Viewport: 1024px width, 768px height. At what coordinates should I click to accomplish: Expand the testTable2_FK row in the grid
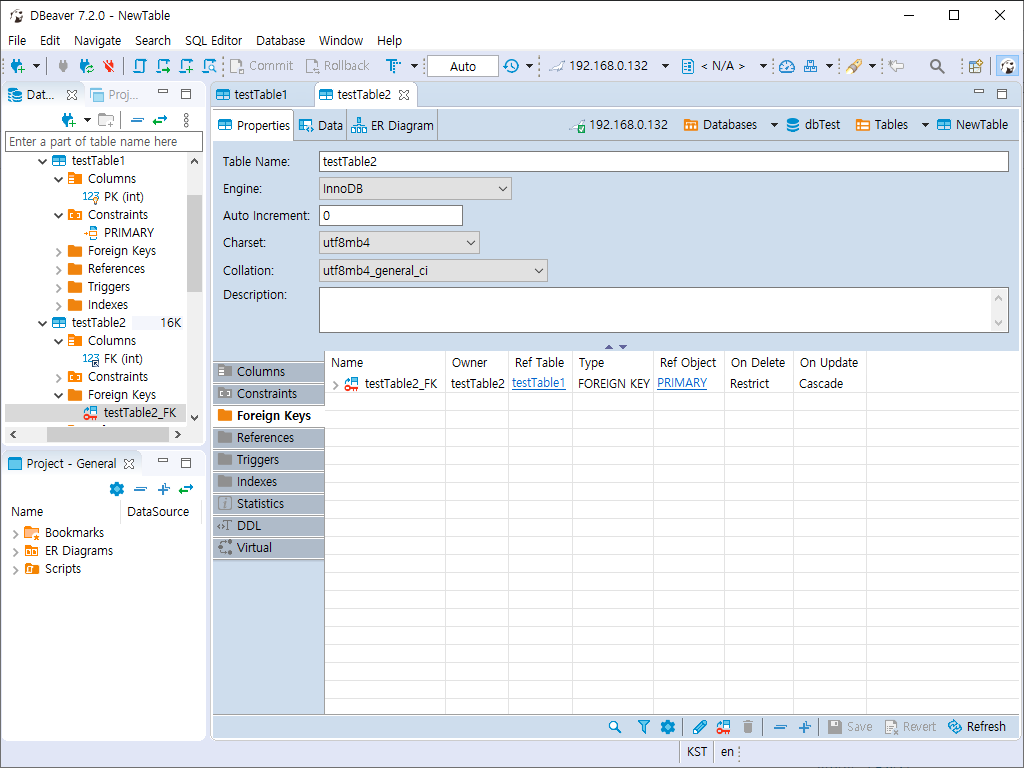coord(335,385)
